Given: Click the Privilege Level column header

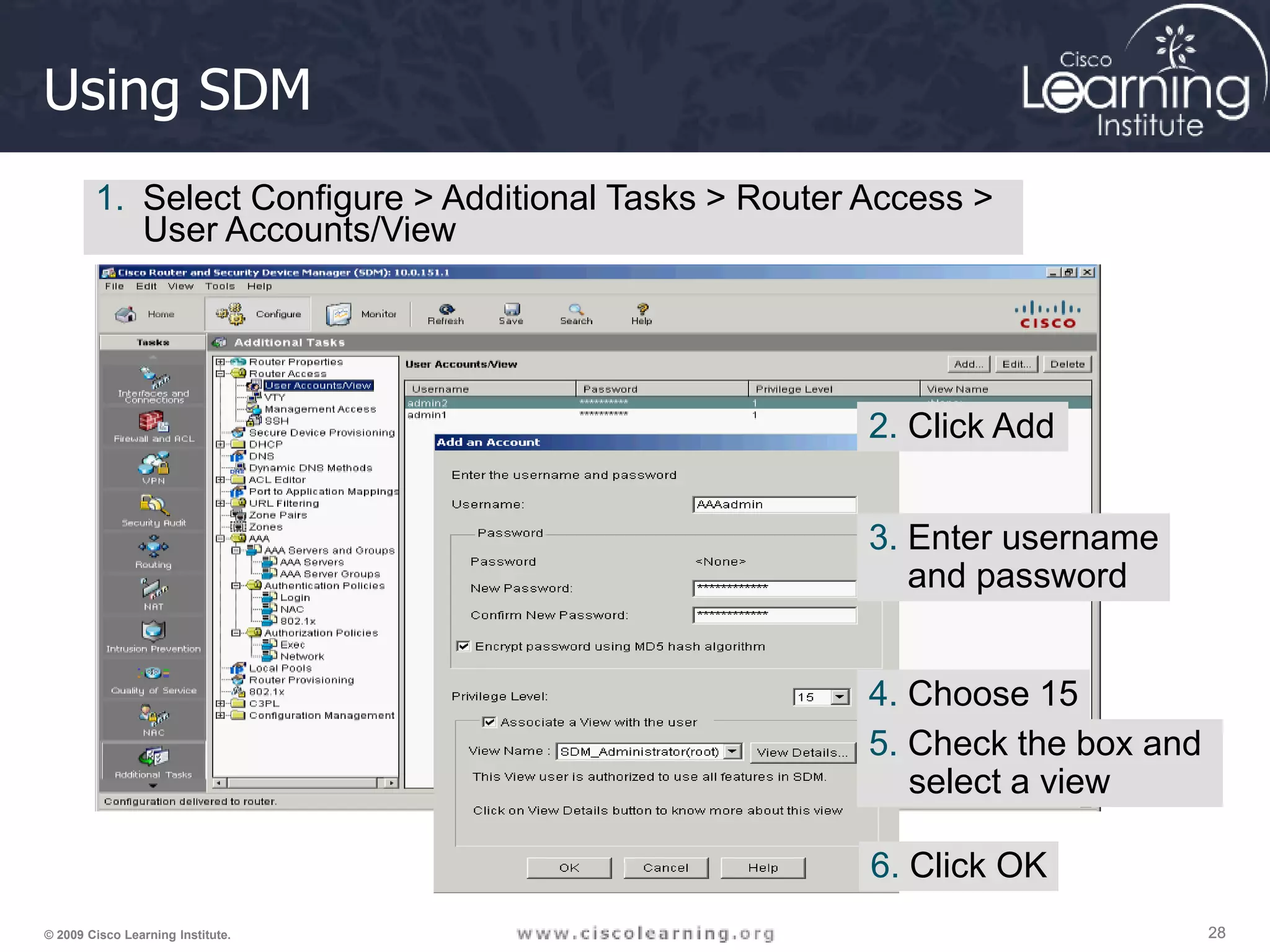Looking at the screenshot, I should 834,389.
